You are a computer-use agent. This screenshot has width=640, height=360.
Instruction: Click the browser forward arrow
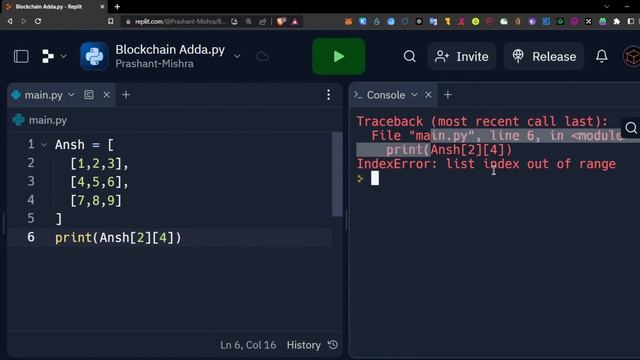pos(24,21)
